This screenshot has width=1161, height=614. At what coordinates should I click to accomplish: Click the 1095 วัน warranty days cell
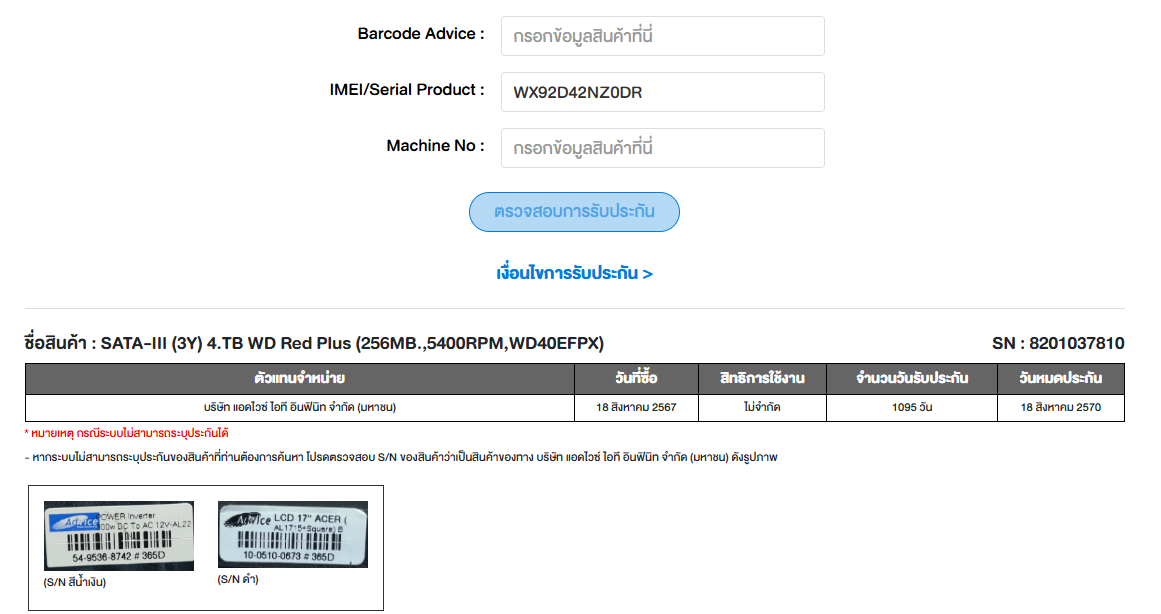[x=911, y=407]
